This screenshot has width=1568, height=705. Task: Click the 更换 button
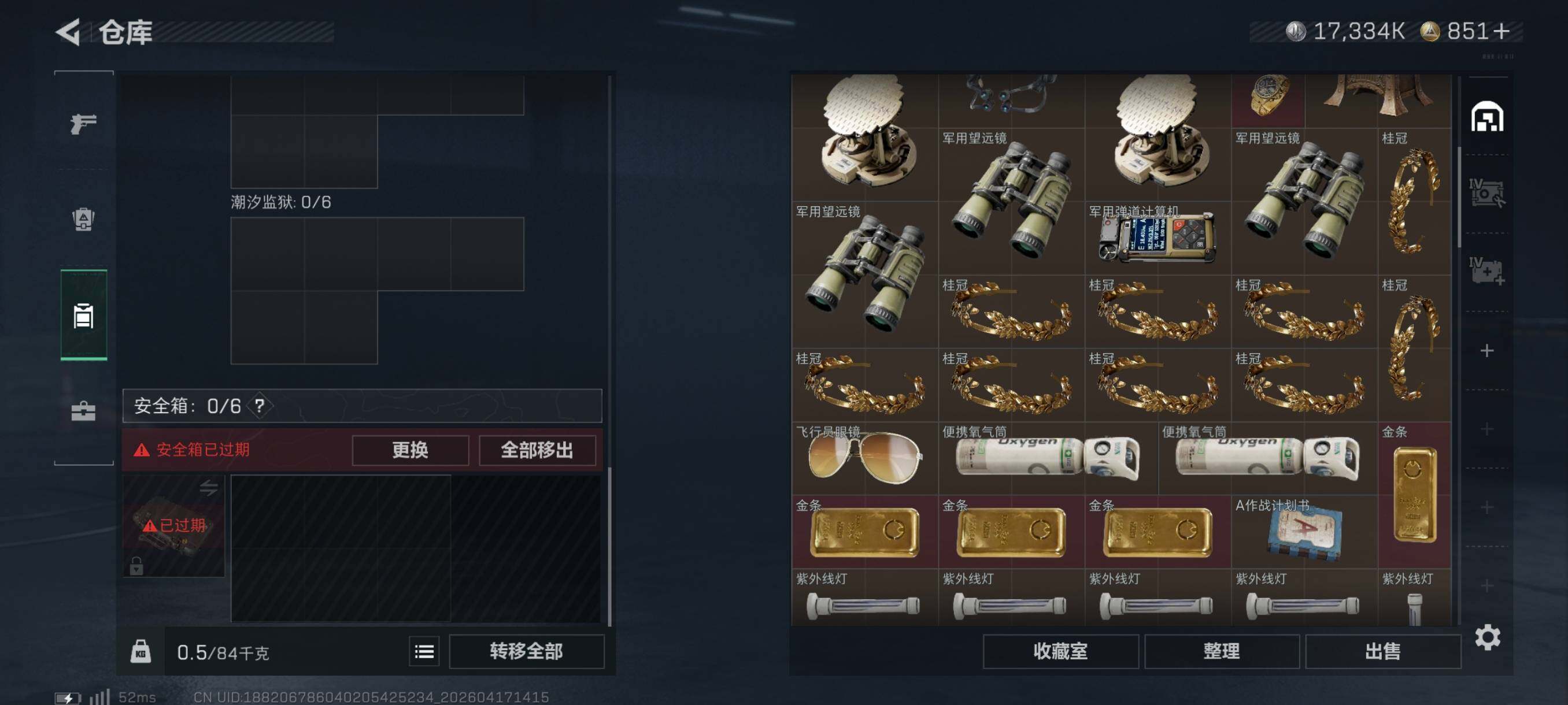click(x=411, y=450)
